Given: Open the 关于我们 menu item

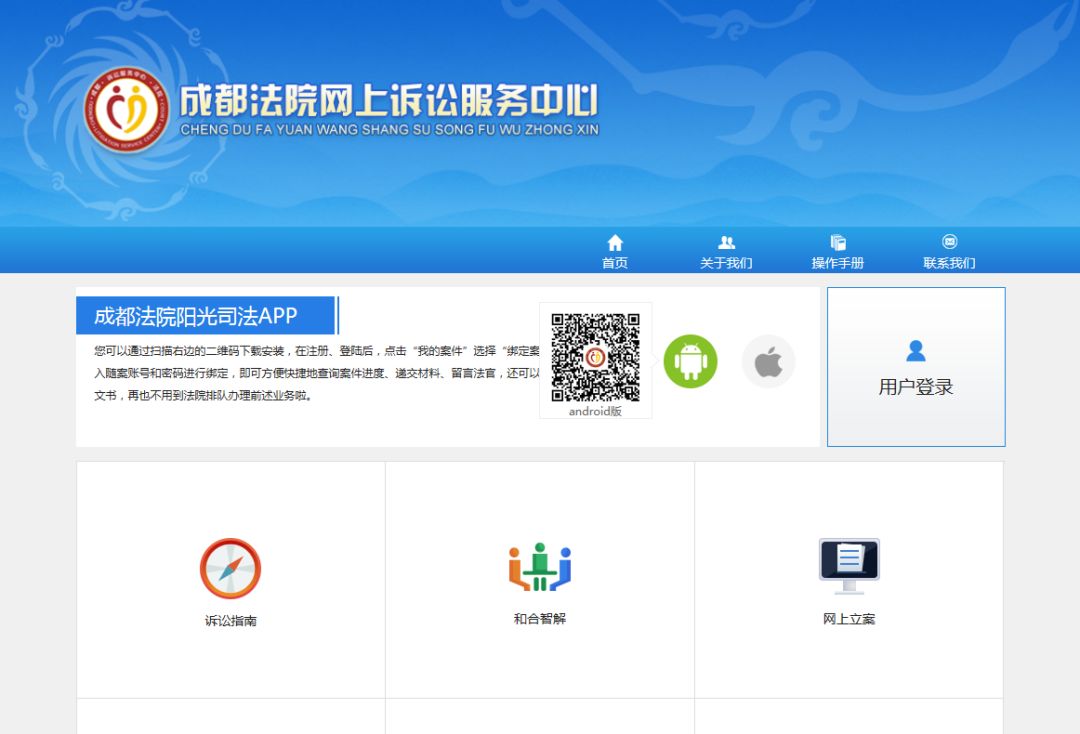Looking at the screenshot, I should (726, 263).
